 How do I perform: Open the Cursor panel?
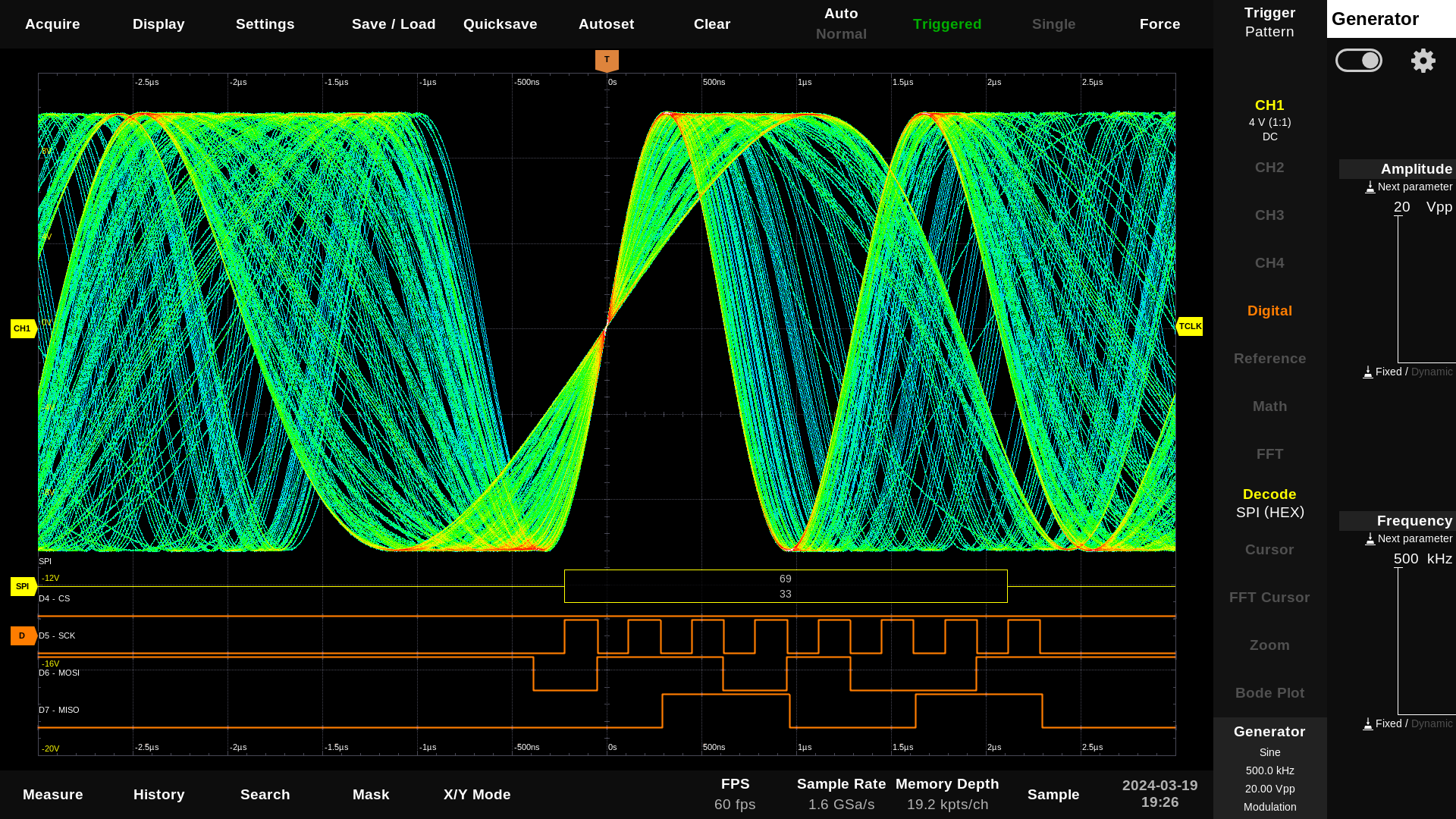tap(1269, 550)
